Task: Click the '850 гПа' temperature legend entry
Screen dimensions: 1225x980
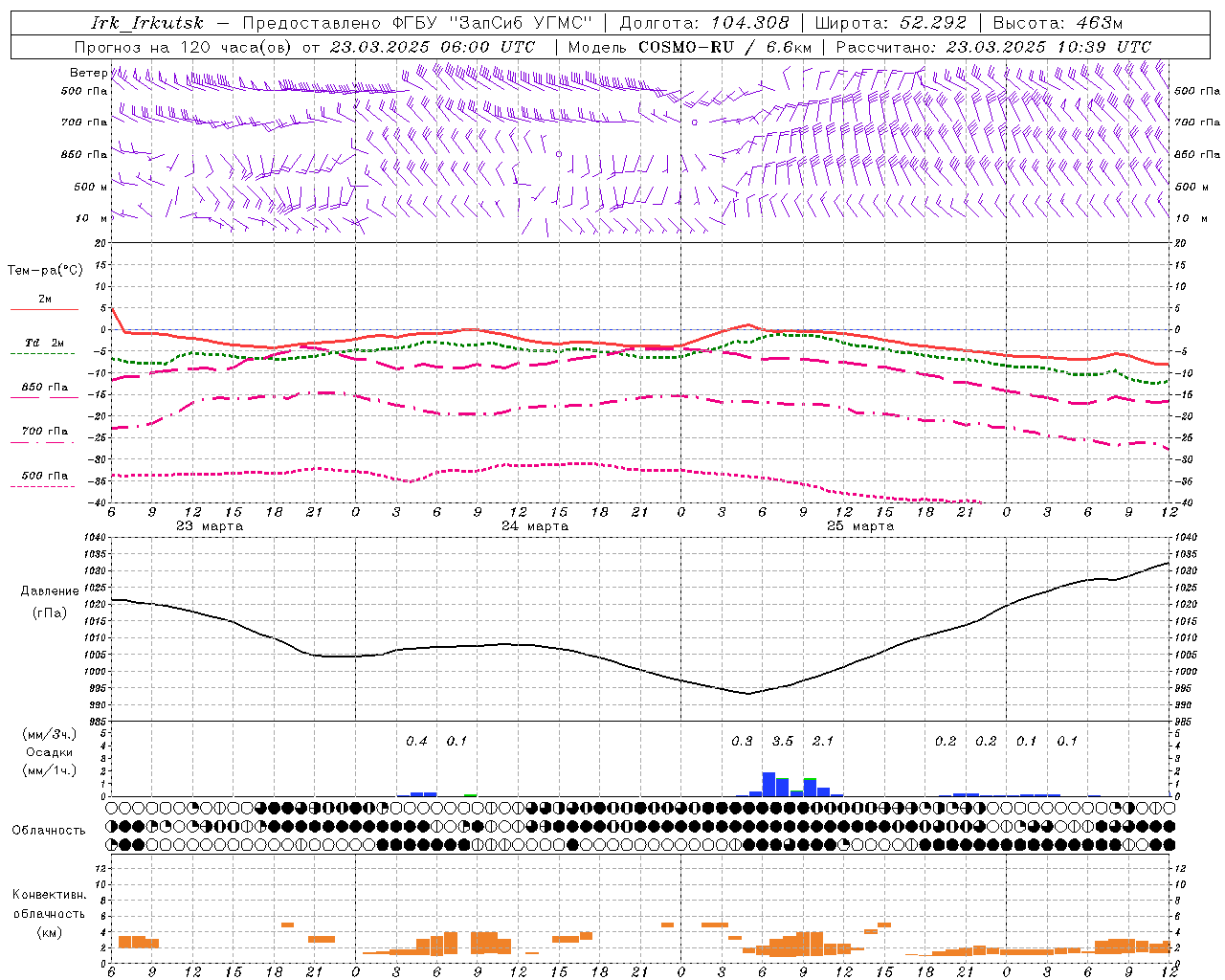Action: (45, 388)
